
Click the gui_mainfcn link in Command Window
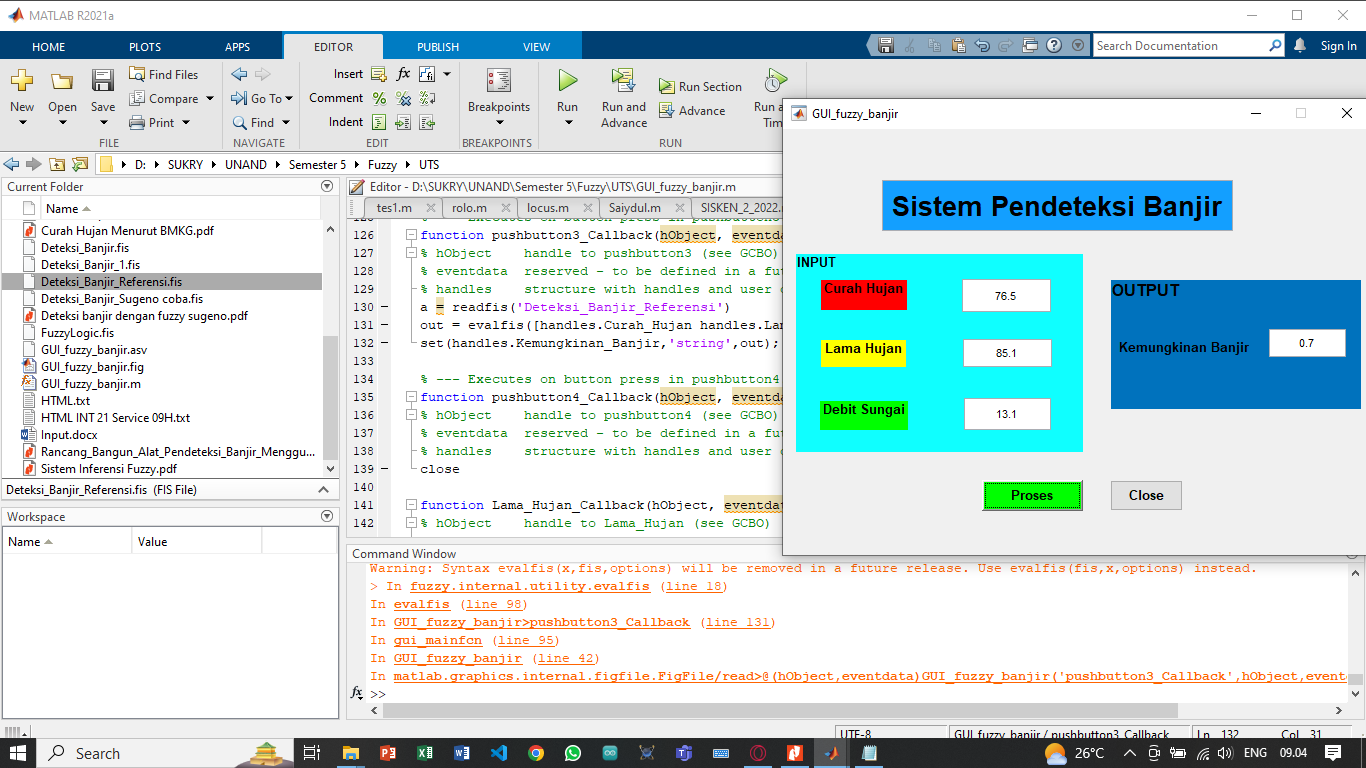(438, 640)
